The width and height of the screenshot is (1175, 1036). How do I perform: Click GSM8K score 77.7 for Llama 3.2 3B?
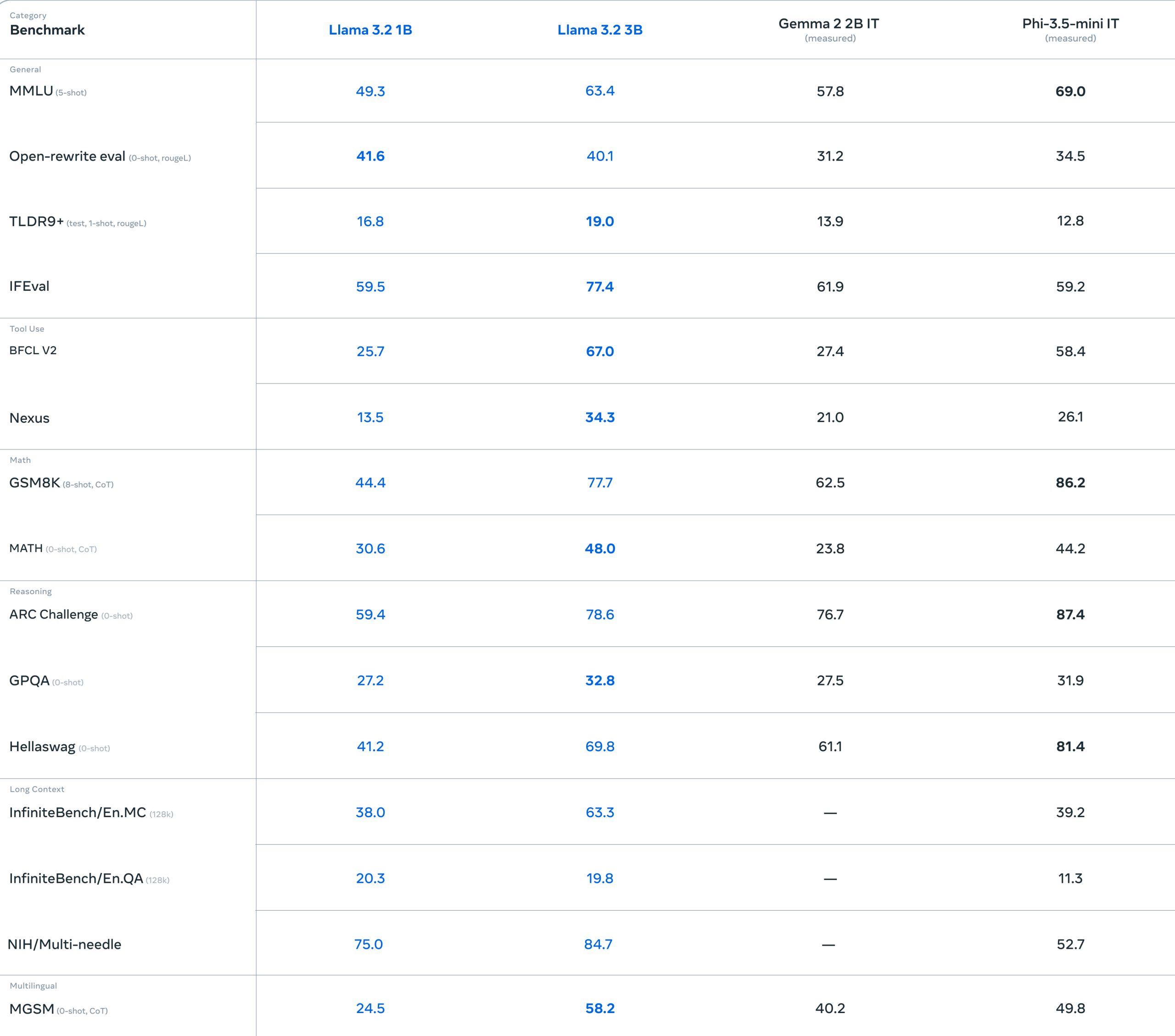599,483
